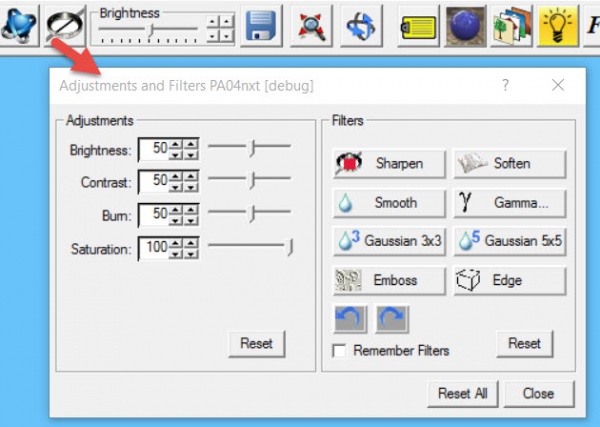This screenshot has height=427, width=600.
Task: Click the Contrast value field showing 50
Action: (x=153, y=181)
